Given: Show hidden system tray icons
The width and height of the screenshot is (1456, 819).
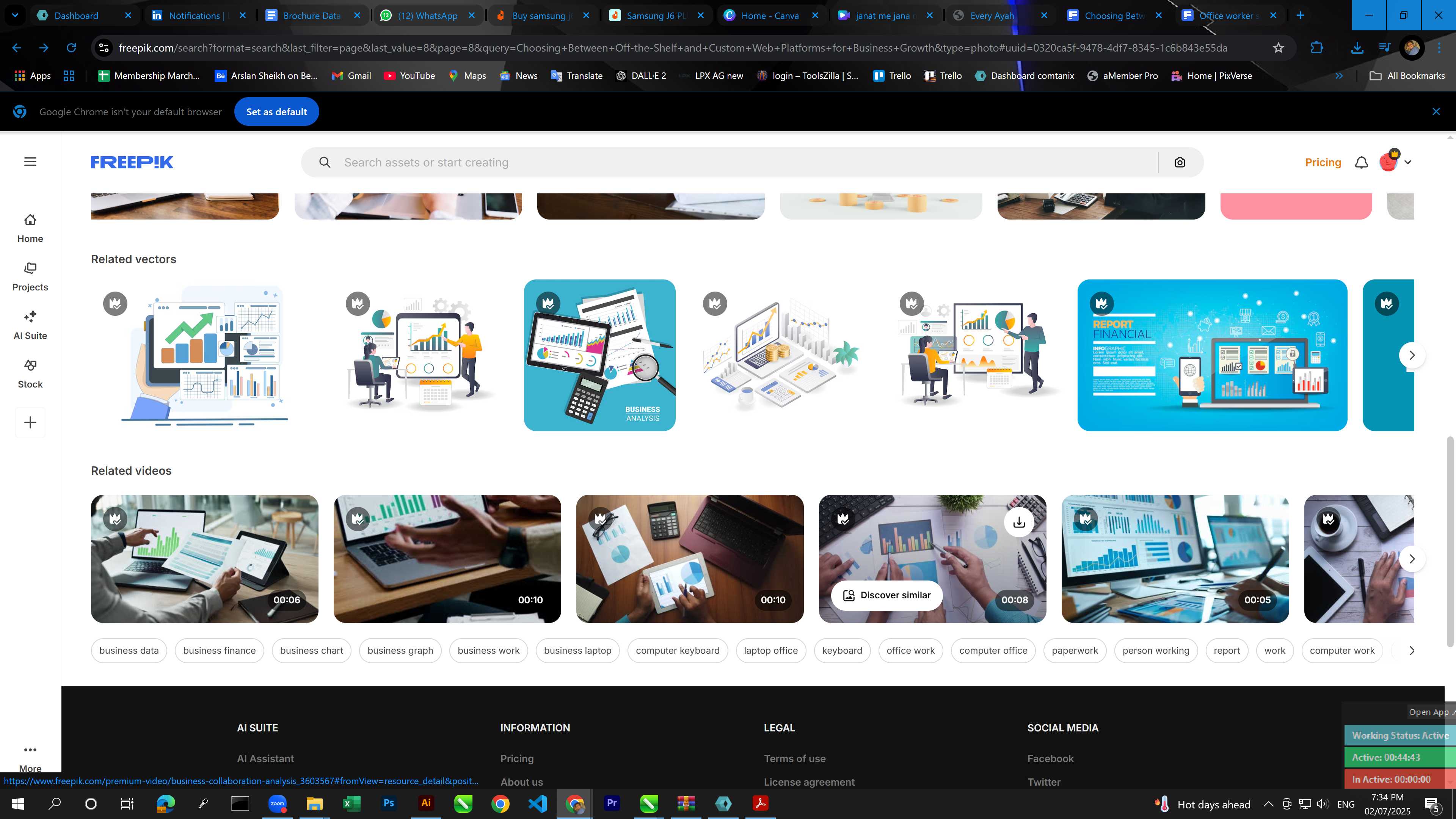Looking at the screenshot, I should 1268,804.
